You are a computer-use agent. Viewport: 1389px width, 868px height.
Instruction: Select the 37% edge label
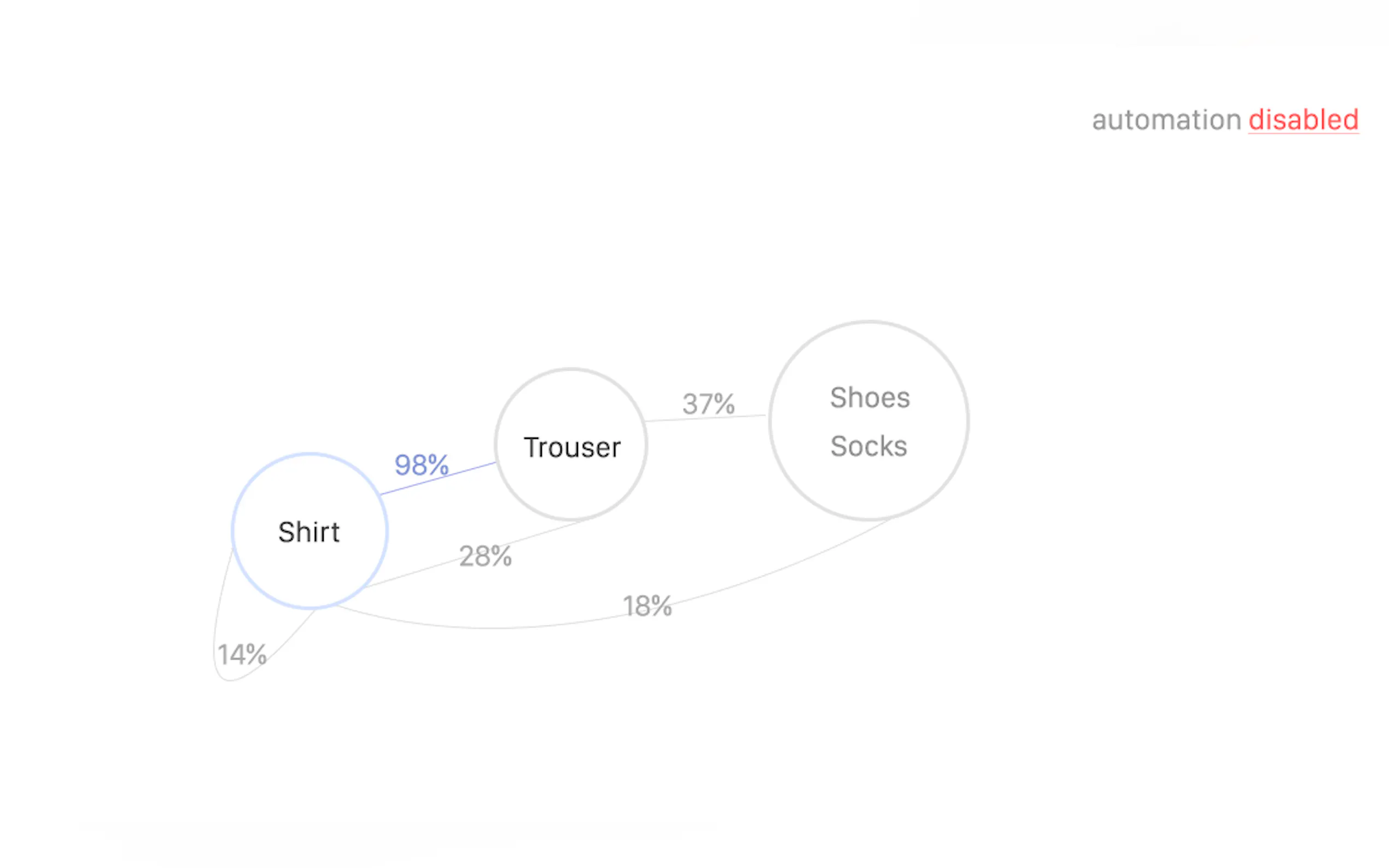pyautogui.click(x=708, y=403)
